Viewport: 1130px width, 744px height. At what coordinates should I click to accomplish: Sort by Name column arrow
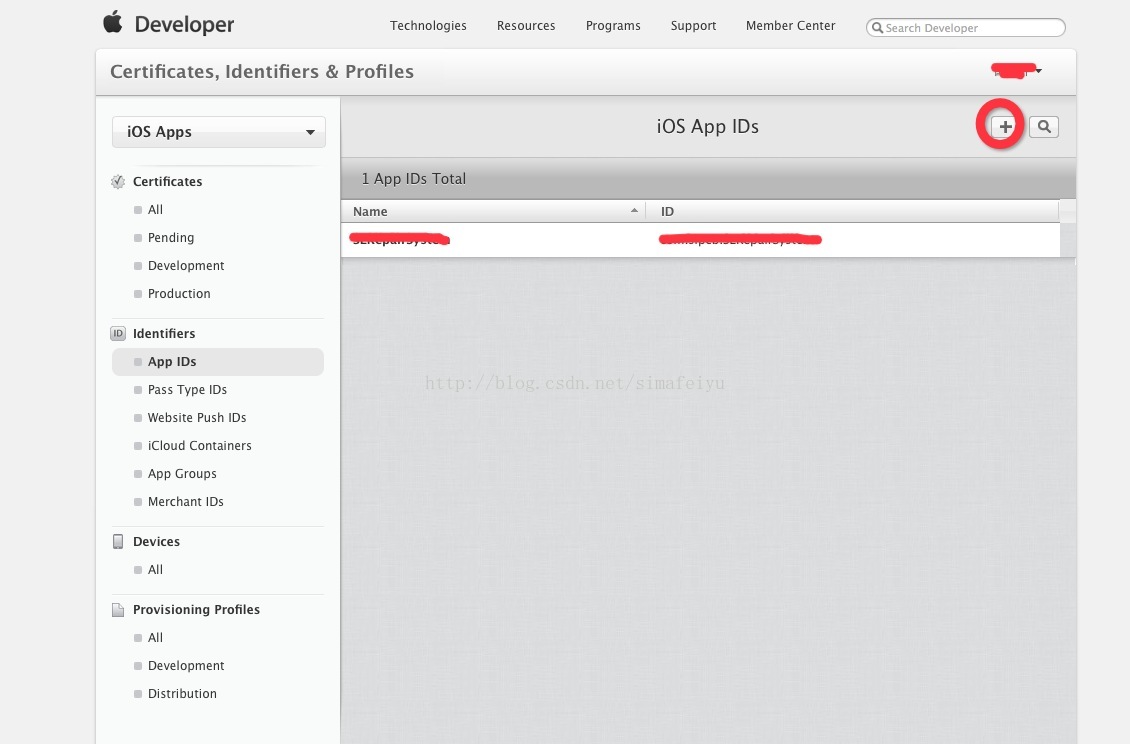[x=634, y=211]
